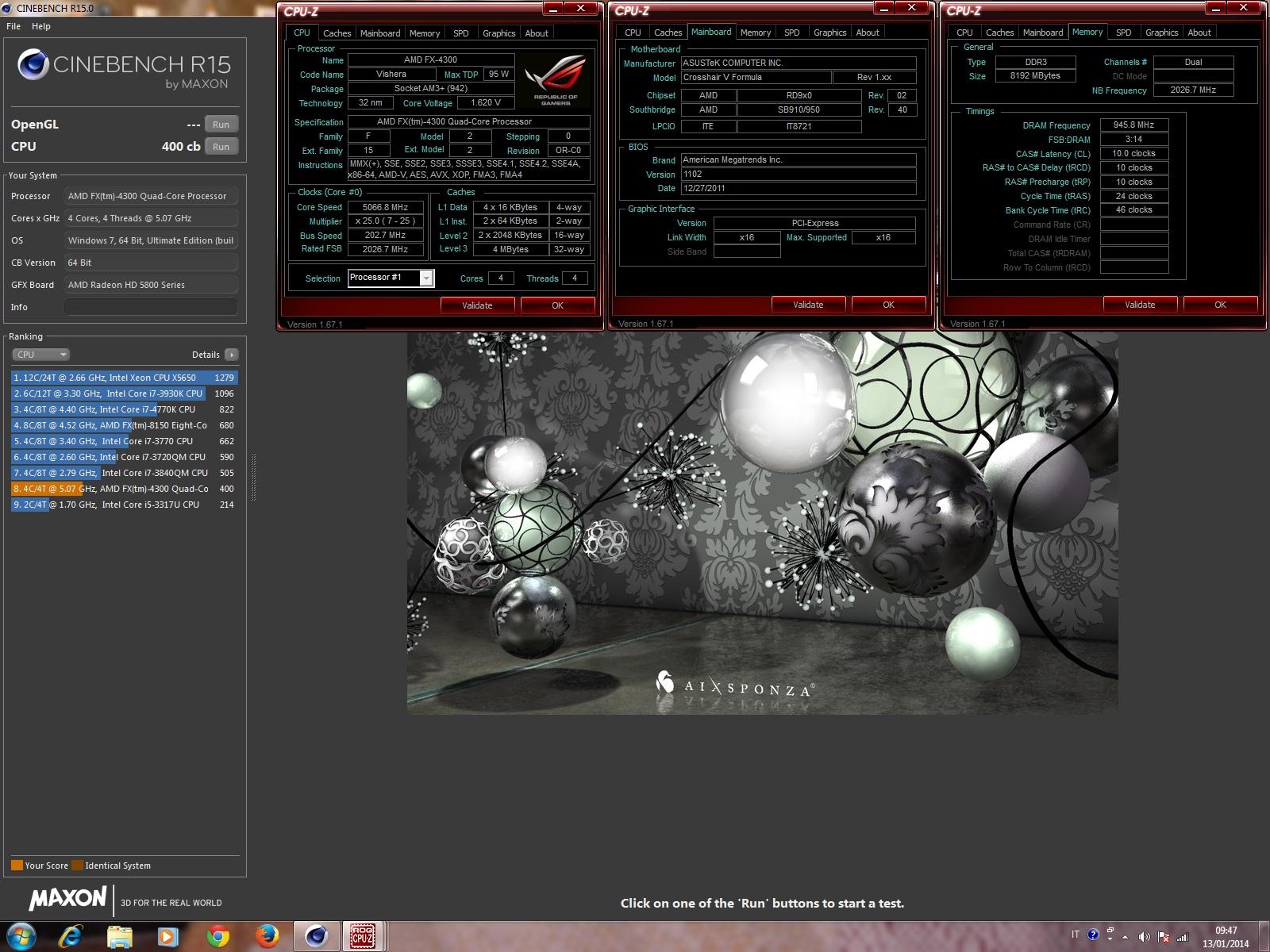Click the Info input field
1270x952 pixels.
pos(151,307)
